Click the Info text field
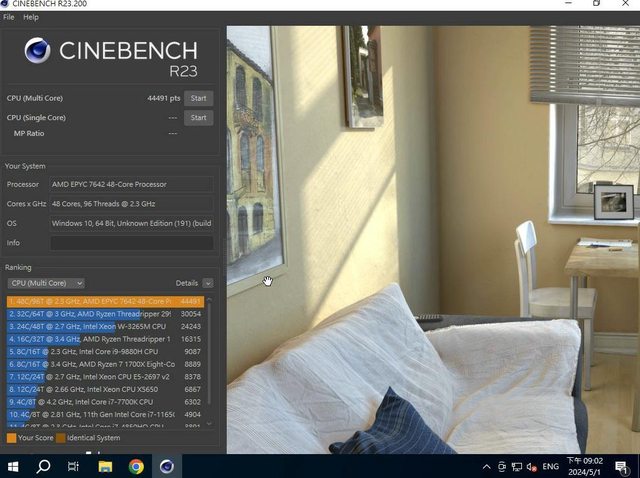 tap(131, 243)
